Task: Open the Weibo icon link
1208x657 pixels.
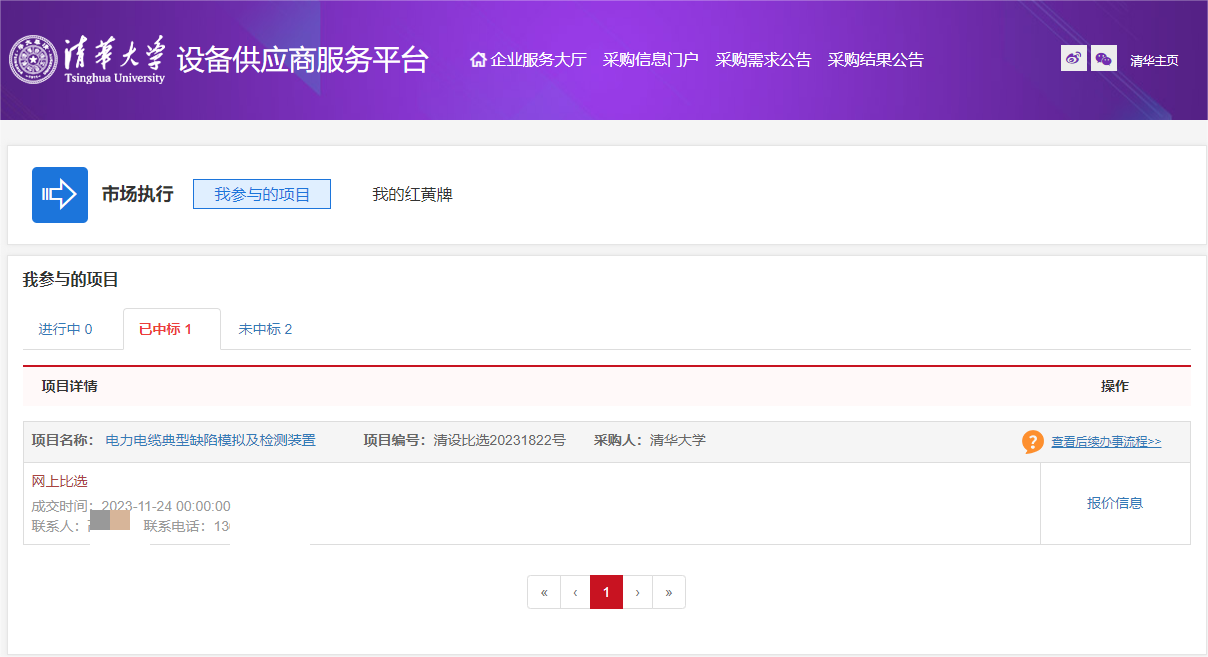Action: pos(1074,59)
